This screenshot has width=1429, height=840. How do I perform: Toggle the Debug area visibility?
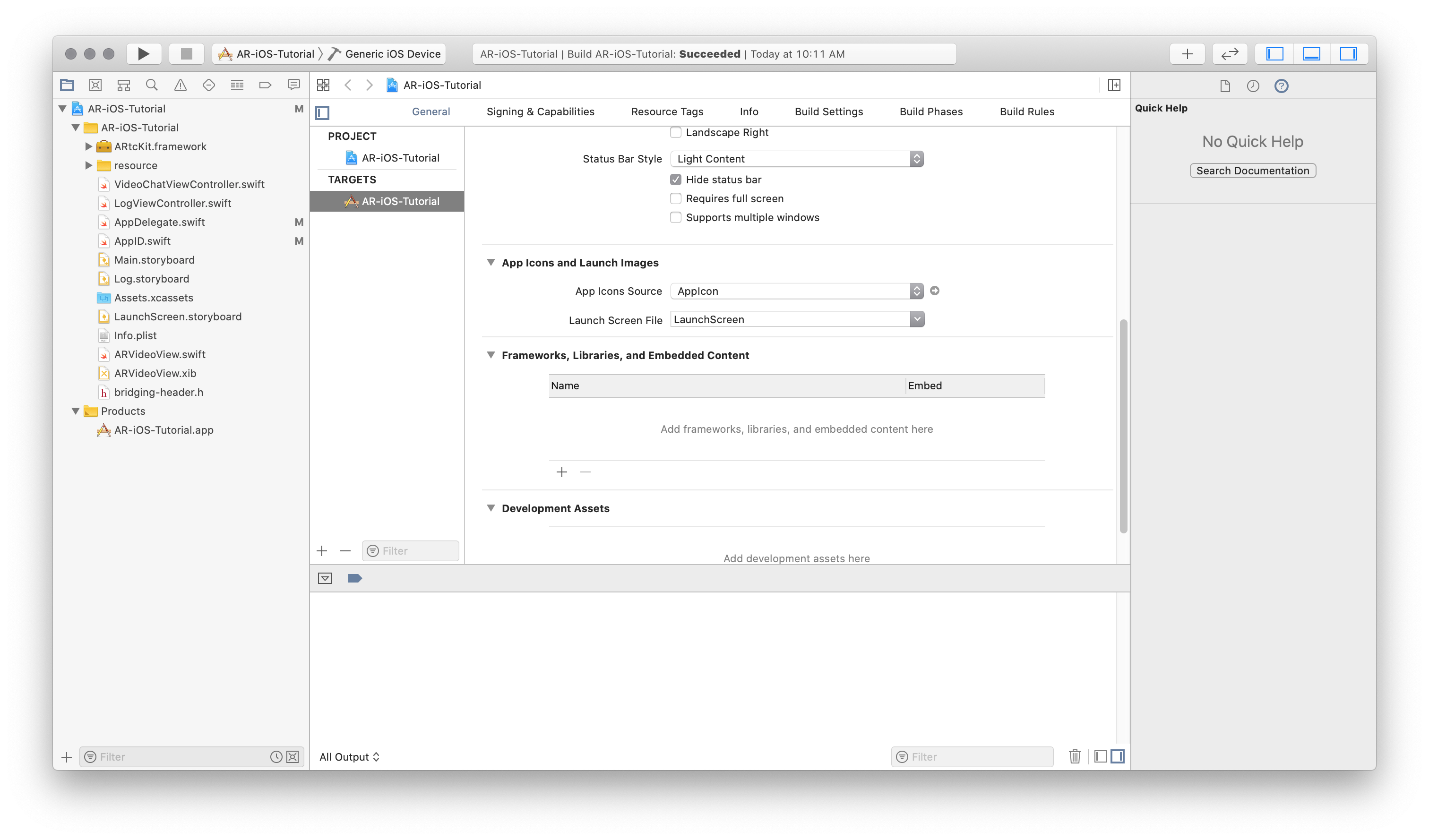tap(1312, 54)
